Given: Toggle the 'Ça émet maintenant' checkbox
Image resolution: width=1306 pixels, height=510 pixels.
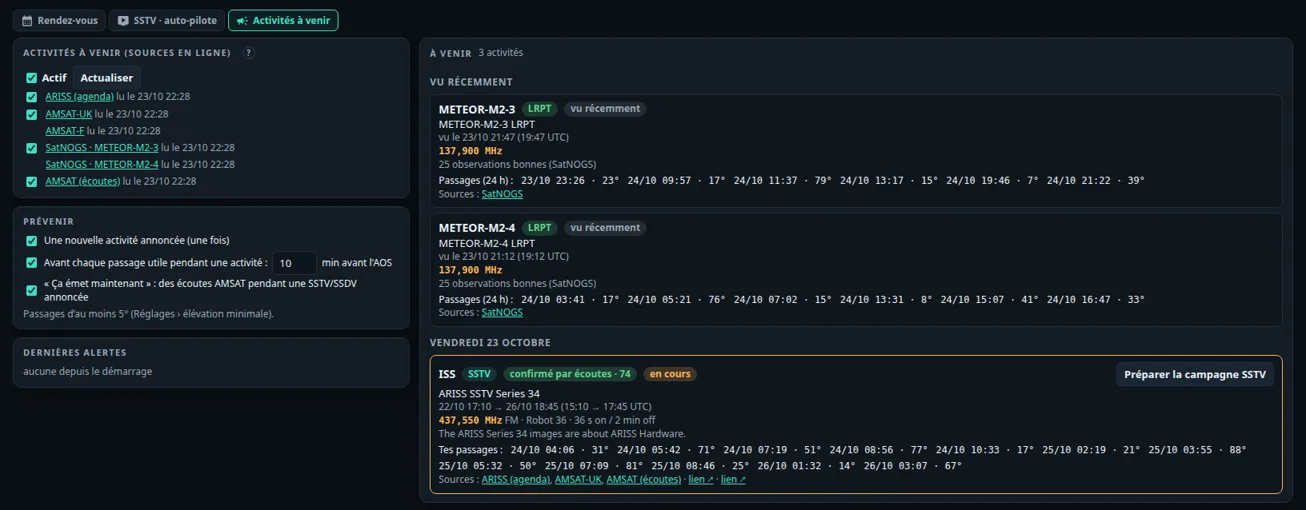Looking at the screenshot, I should click(31, 290).
